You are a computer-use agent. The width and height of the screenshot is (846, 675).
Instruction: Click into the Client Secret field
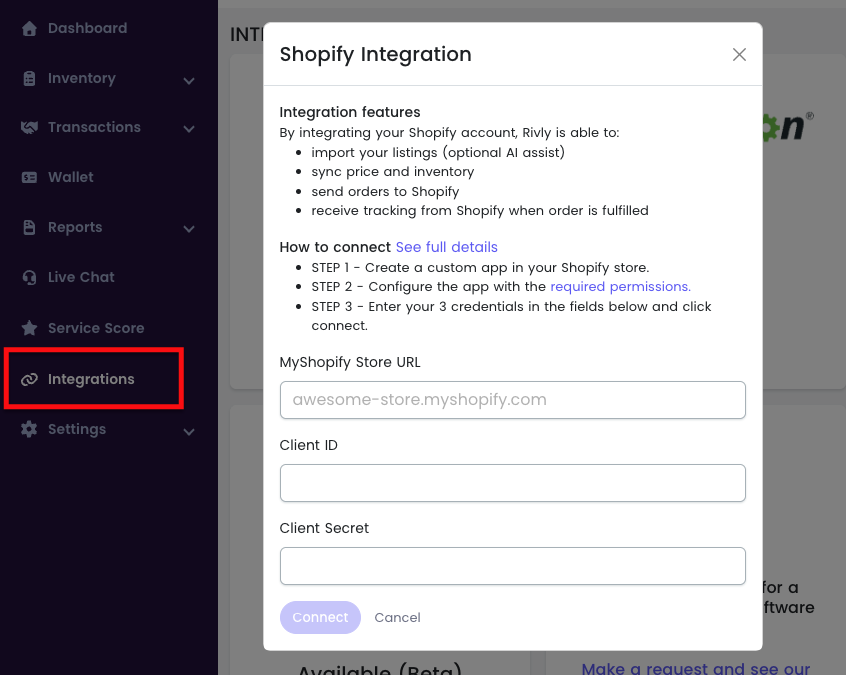(x=512, y=566)
